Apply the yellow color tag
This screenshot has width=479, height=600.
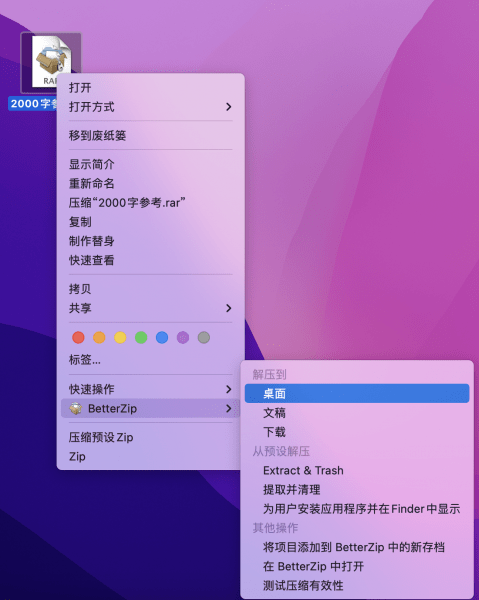click(120, 338)
